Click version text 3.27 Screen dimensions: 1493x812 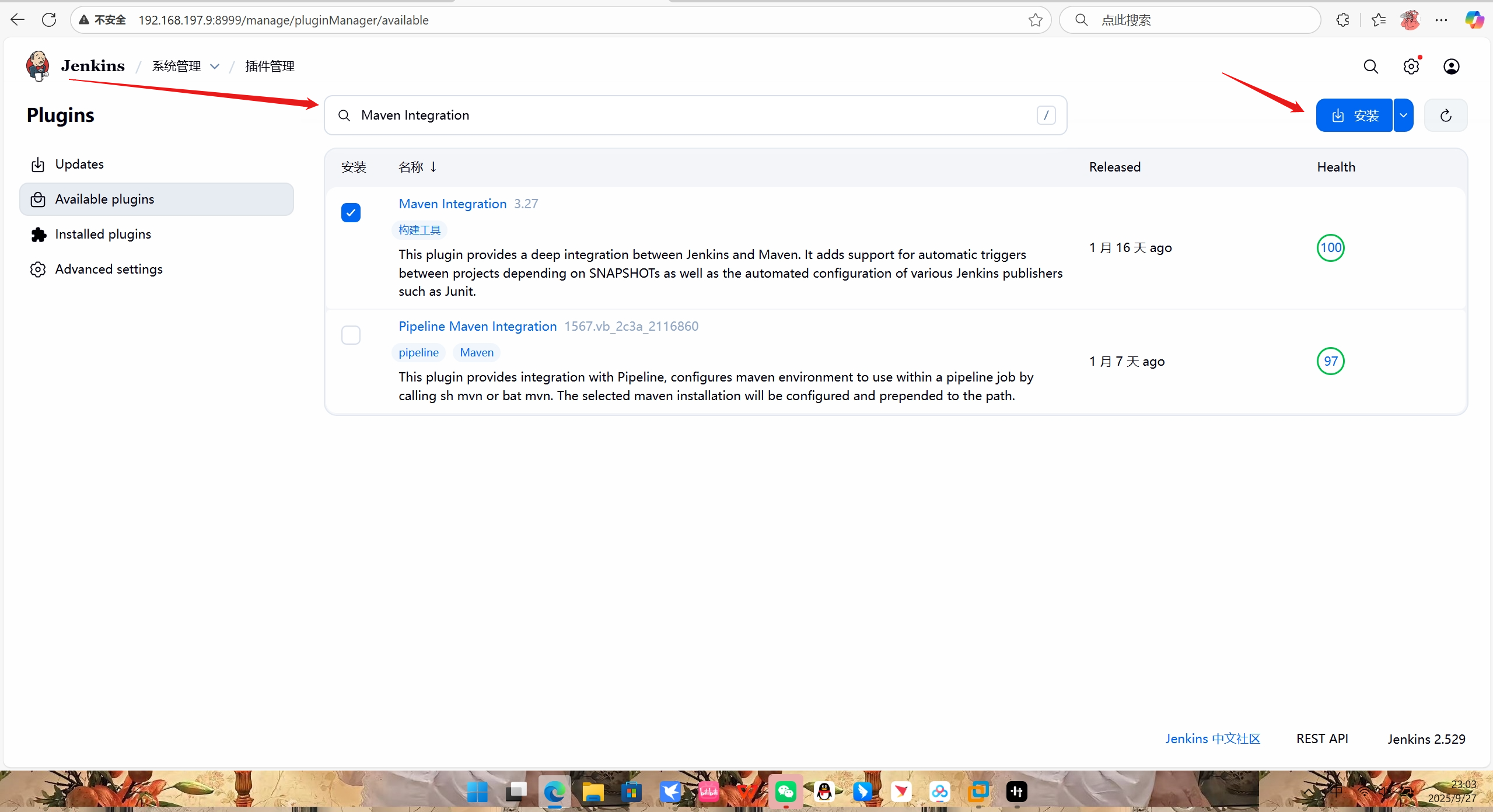coord(526,204)
